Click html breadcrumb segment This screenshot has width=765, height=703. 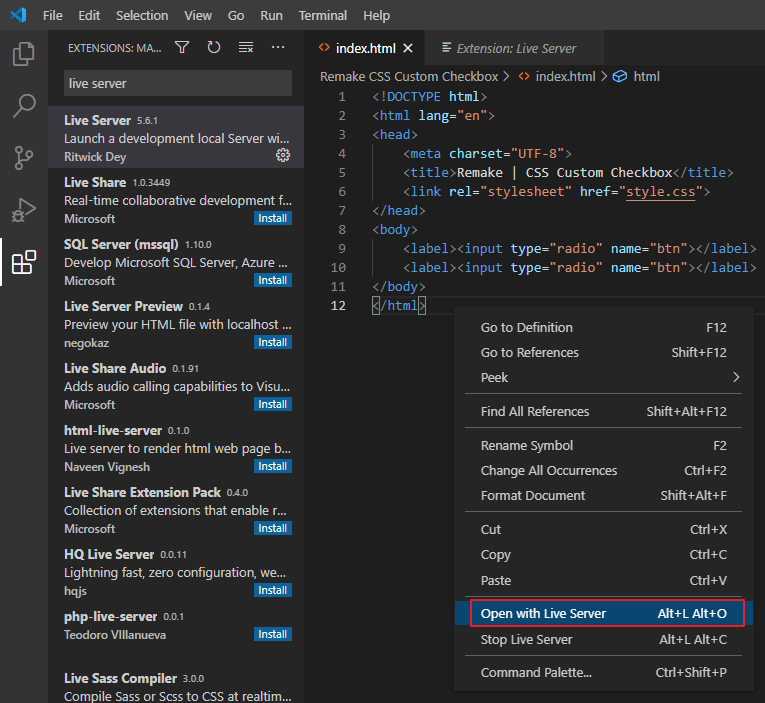[646, 77]
